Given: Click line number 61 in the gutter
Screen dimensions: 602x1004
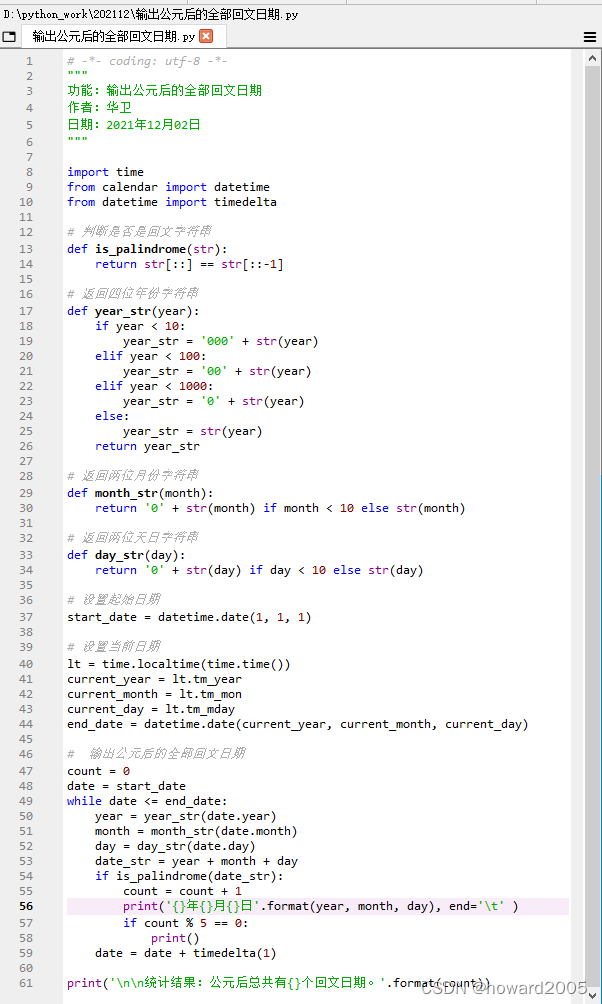Looking at the screenshot, I should pyautogui.click(x=26, y=983).
